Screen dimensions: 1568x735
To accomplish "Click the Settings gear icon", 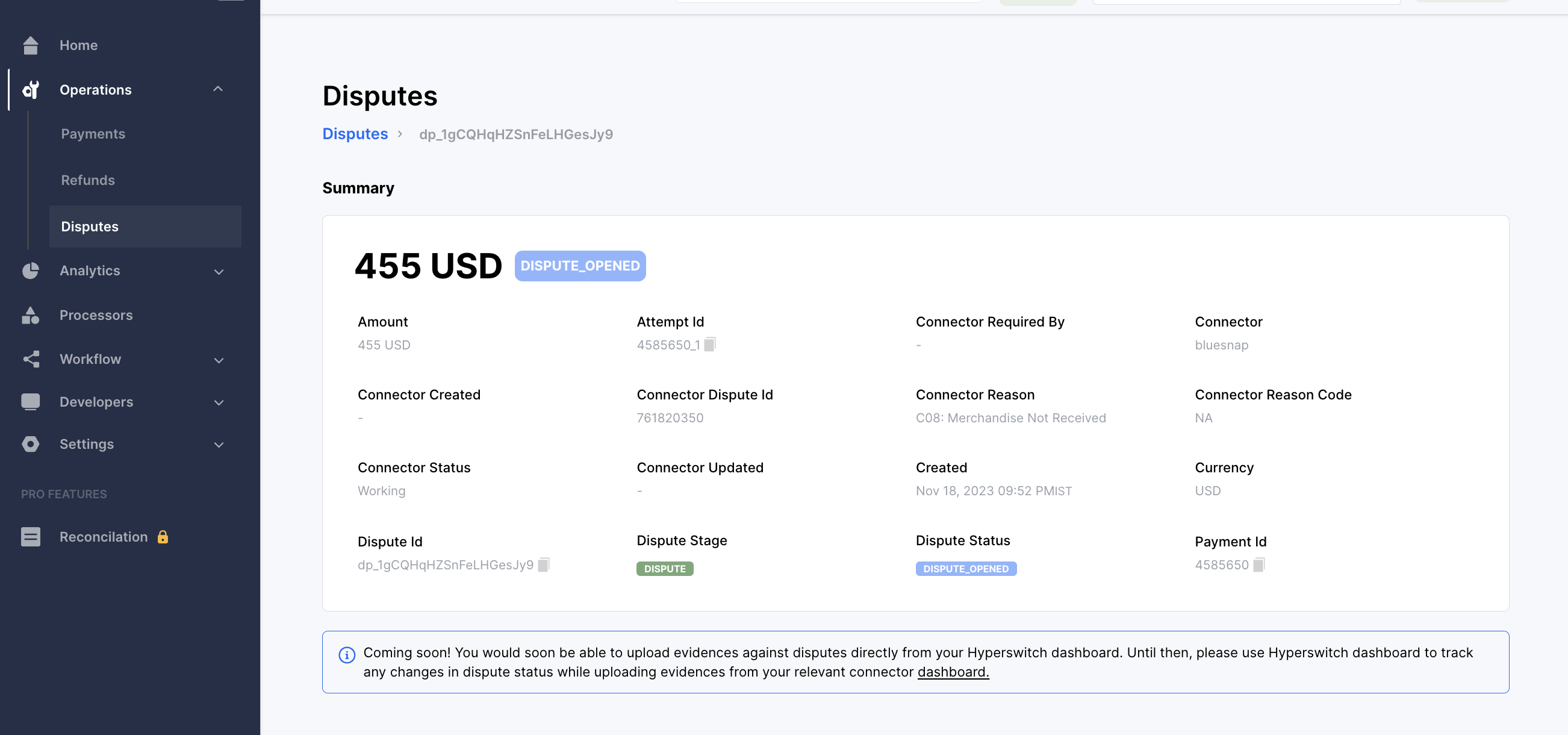I will click(x=31, y=444).
